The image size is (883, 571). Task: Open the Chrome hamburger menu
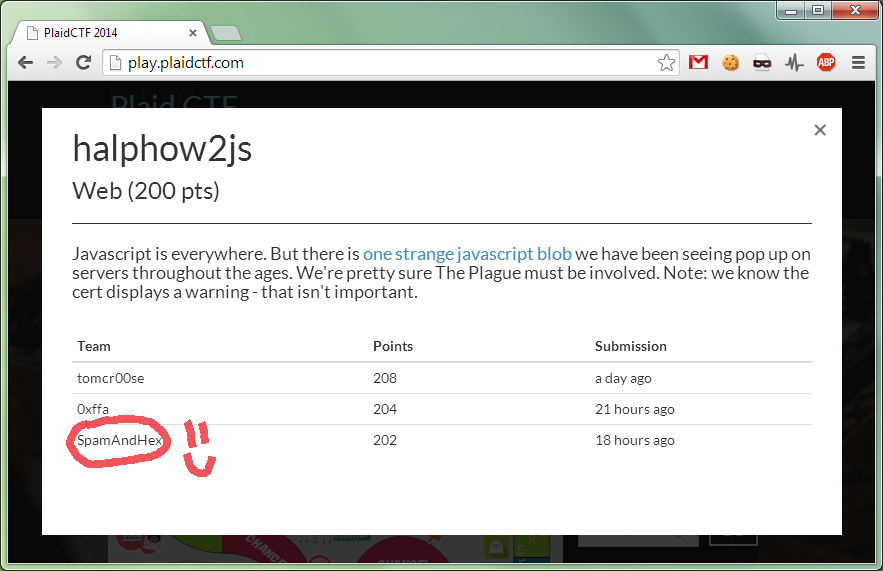pyautogui.click(x=858, y=63)
